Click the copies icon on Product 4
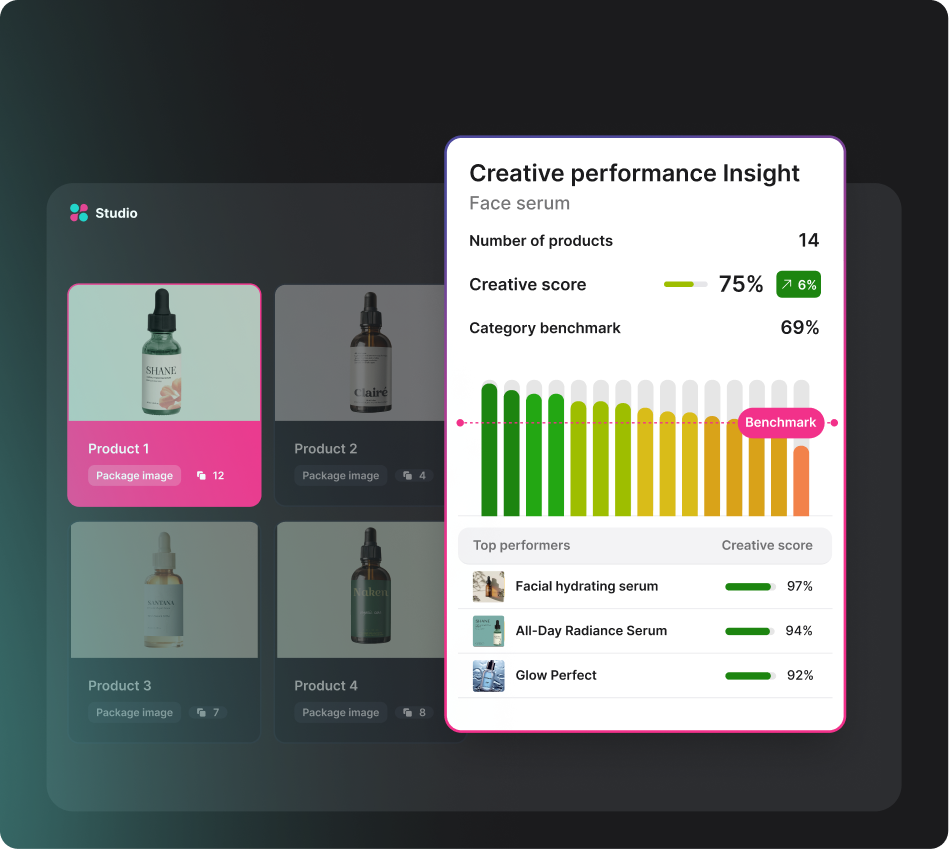Screen dimensions: 949x849 coord(407,713)
